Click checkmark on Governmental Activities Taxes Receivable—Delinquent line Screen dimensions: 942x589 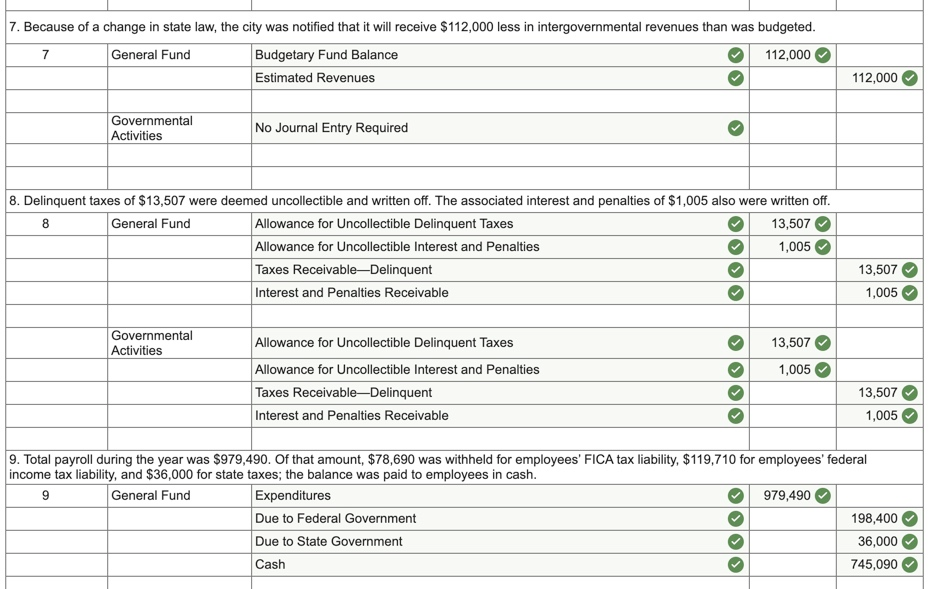[736, 392]
